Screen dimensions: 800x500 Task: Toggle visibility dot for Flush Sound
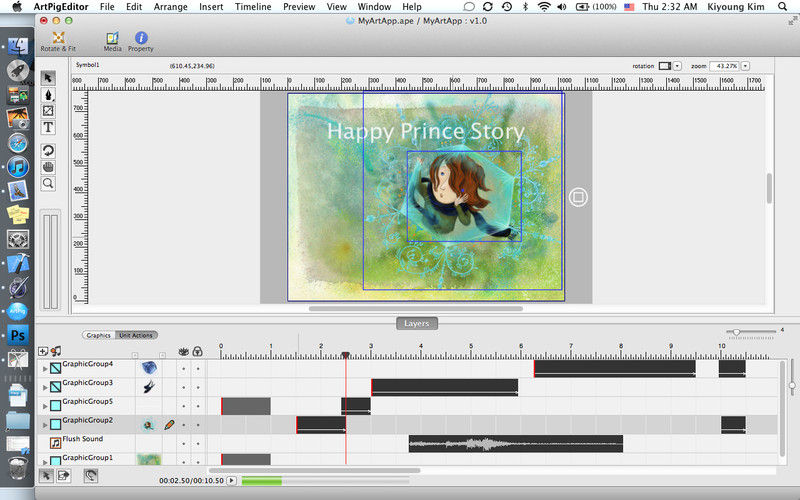[x=184, y=443]
